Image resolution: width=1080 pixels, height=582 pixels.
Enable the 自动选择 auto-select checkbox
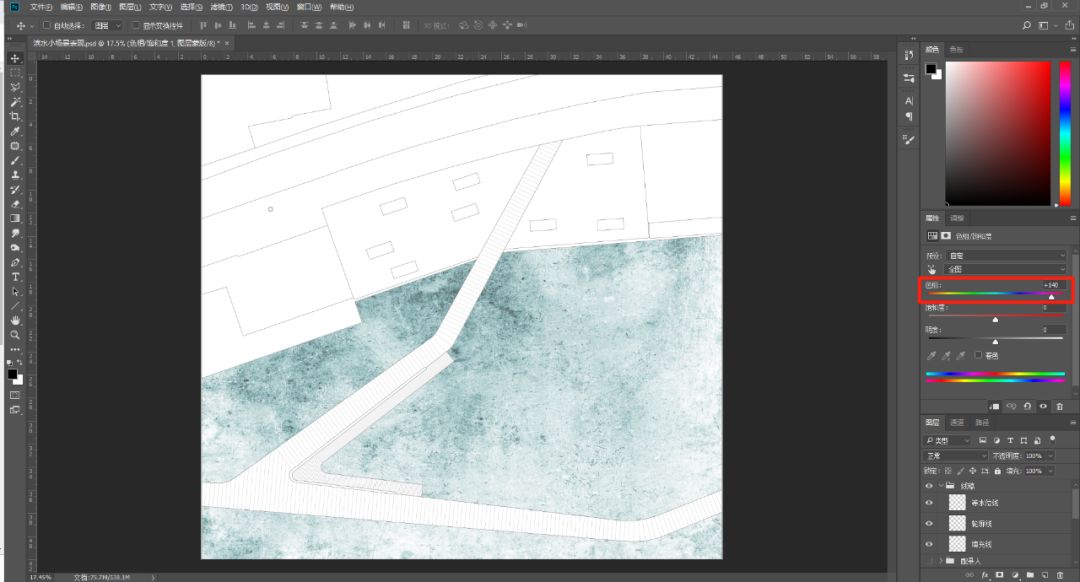(x=47, y=25)
